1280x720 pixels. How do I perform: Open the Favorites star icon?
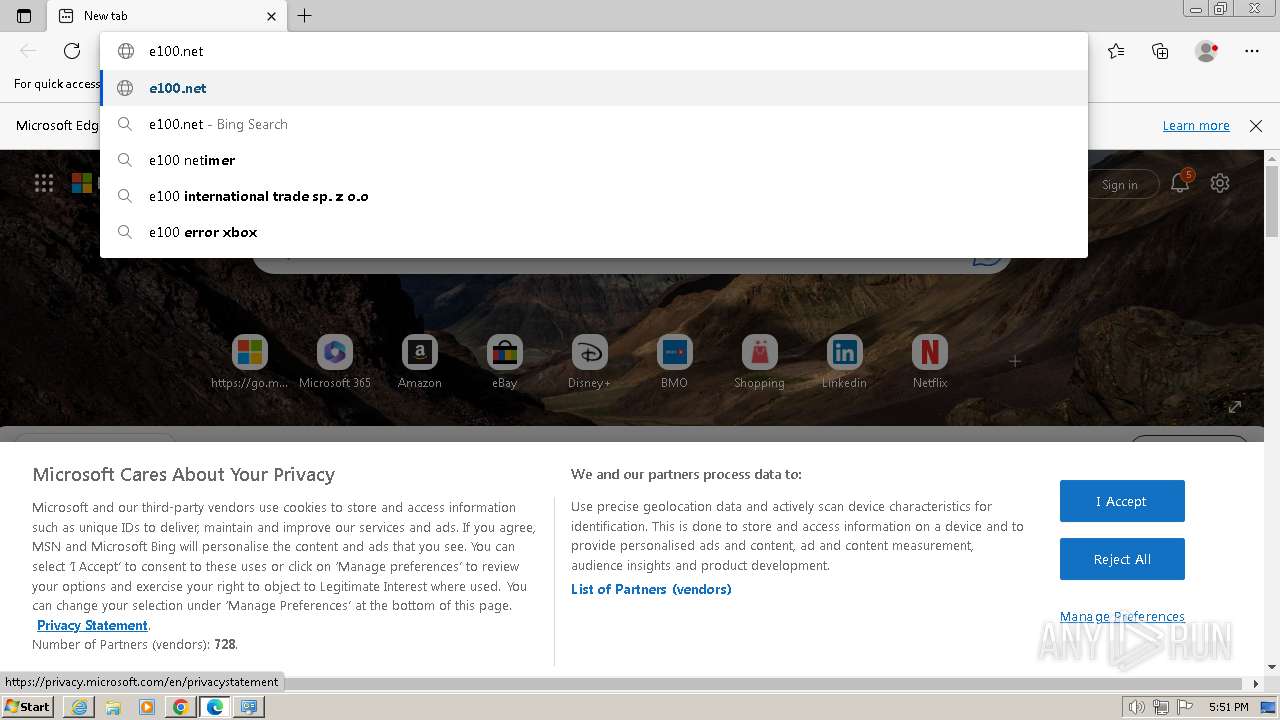coord(1116,51)
